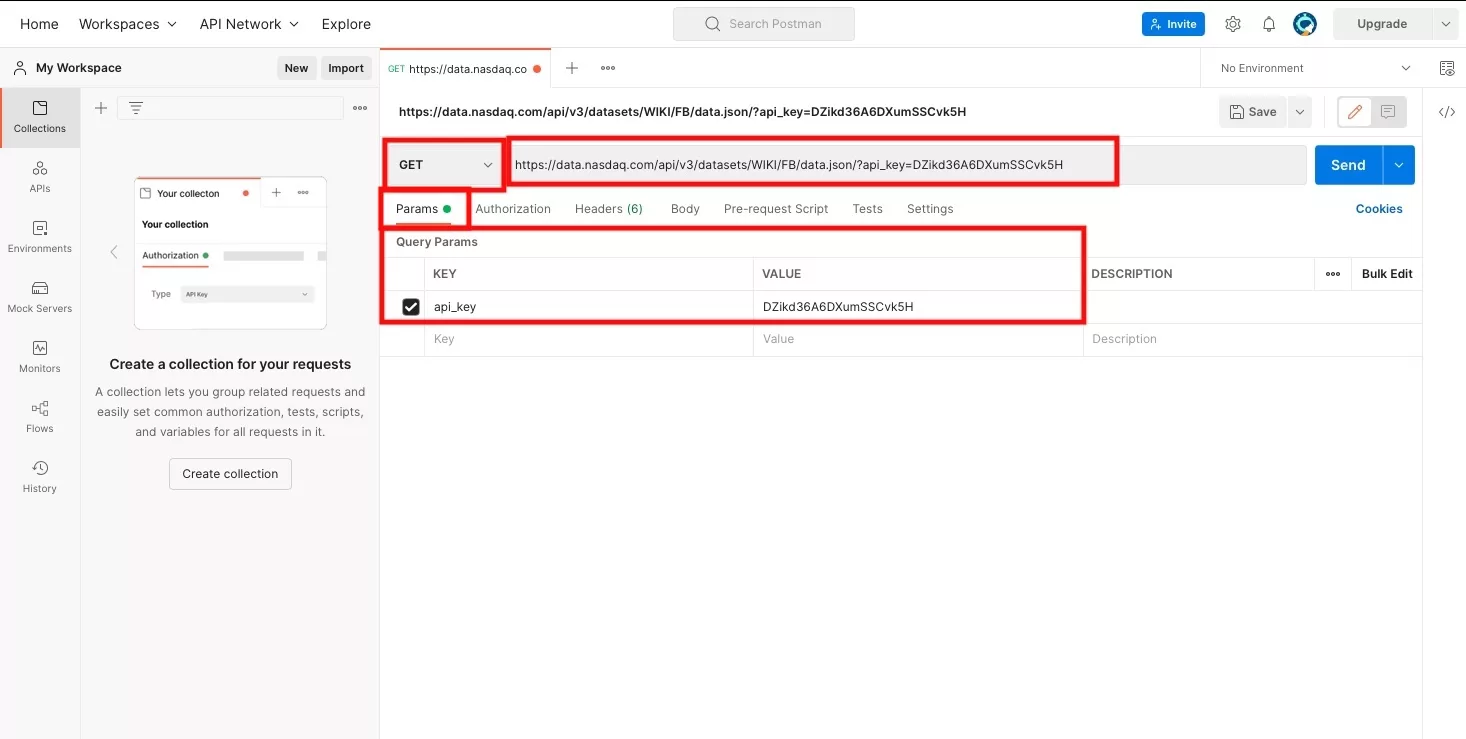Open the APIs sidebar panel
This screenshot has width=1466, height=739.
[x=40, y=177]
